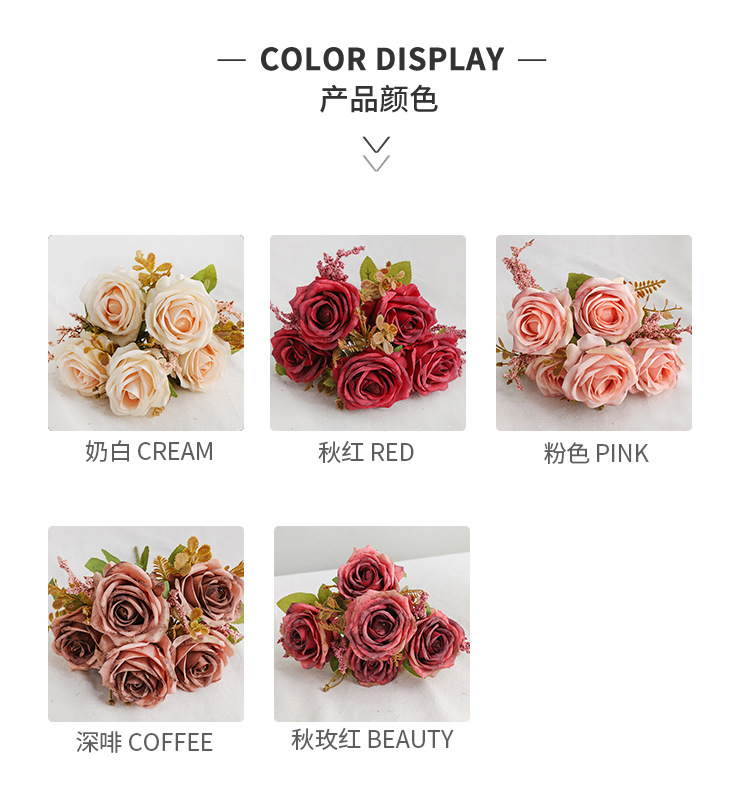
Task: Choose the coffee rose bouquet thumbnail
Action: (x=146, y=624)
